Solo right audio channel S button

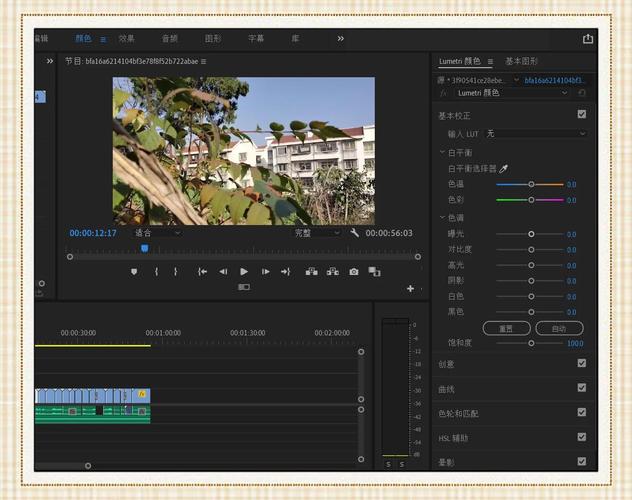(402, 465)
